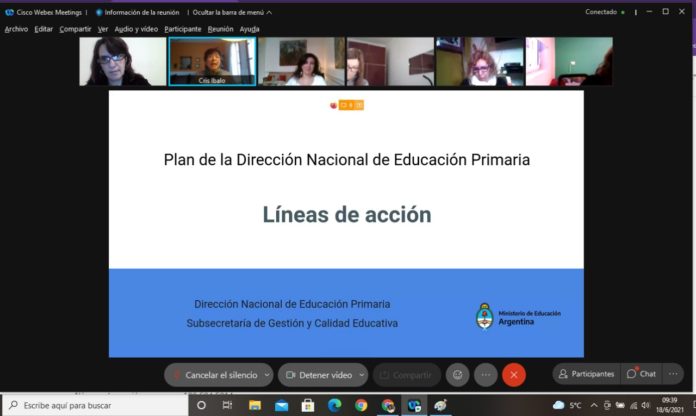Open Audio y vídeo menu

tap(136, 29)
